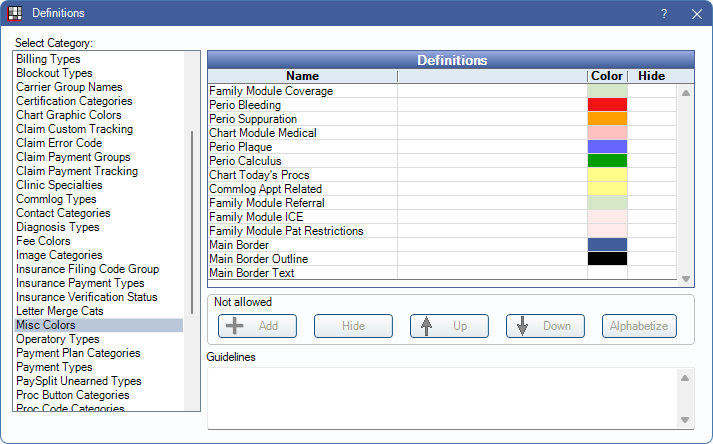Select the Family Module ICE row
Screen dimensions: 713x444
tap(256, 217)
